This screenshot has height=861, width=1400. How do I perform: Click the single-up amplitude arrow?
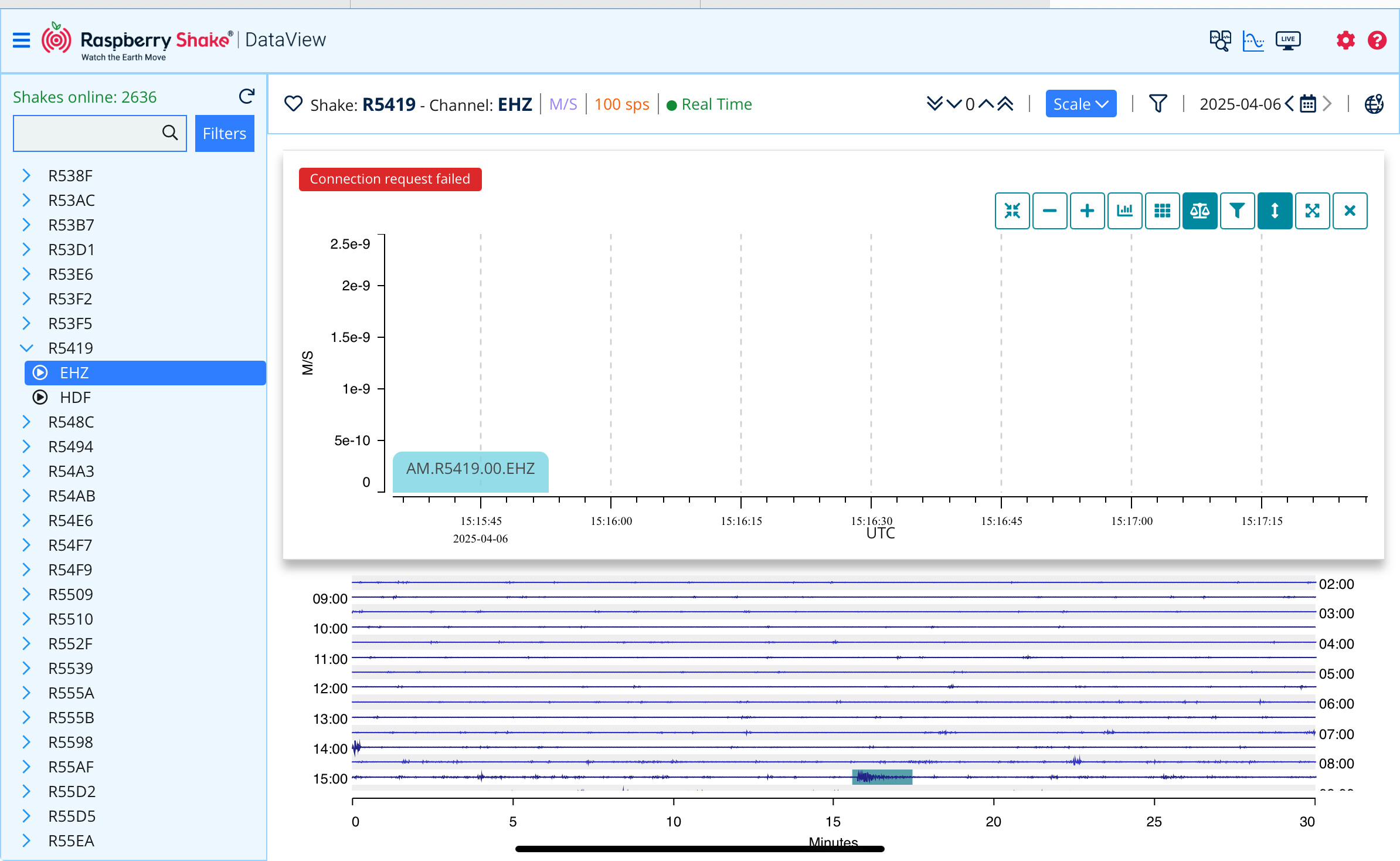(x=986, y=104)
